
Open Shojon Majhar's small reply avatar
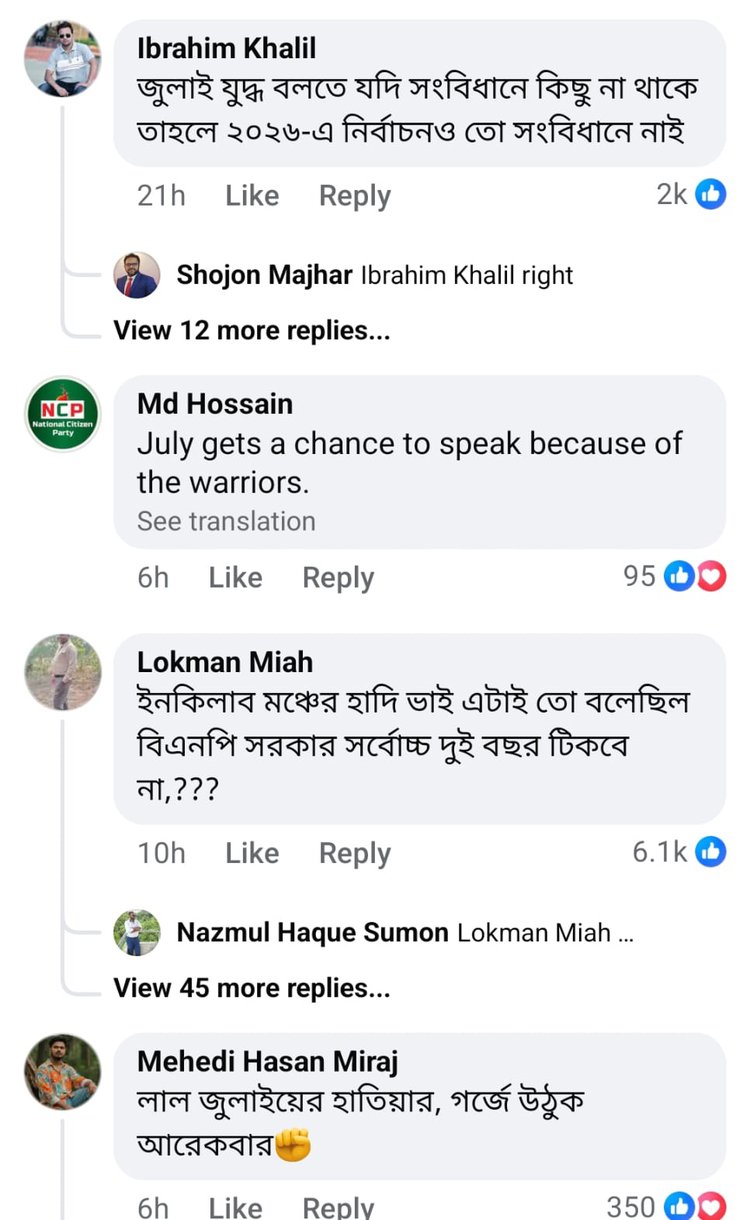137,275
